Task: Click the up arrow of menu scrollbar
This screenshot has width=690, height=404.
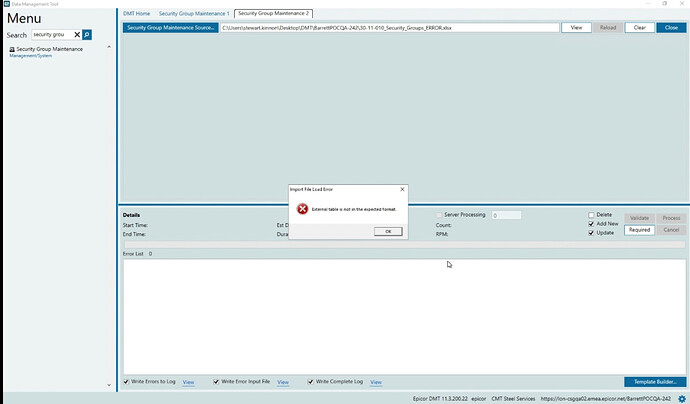Action: tap(109, 47)
